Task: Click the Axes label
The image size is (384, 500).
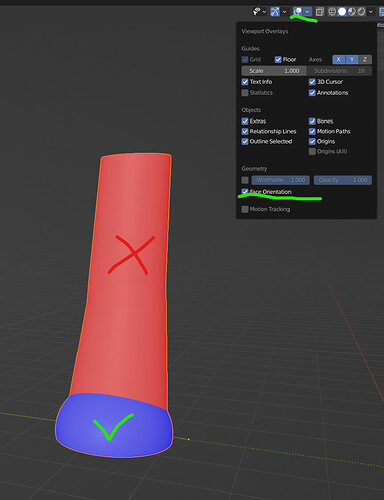Action: click(x=315, y=60)
